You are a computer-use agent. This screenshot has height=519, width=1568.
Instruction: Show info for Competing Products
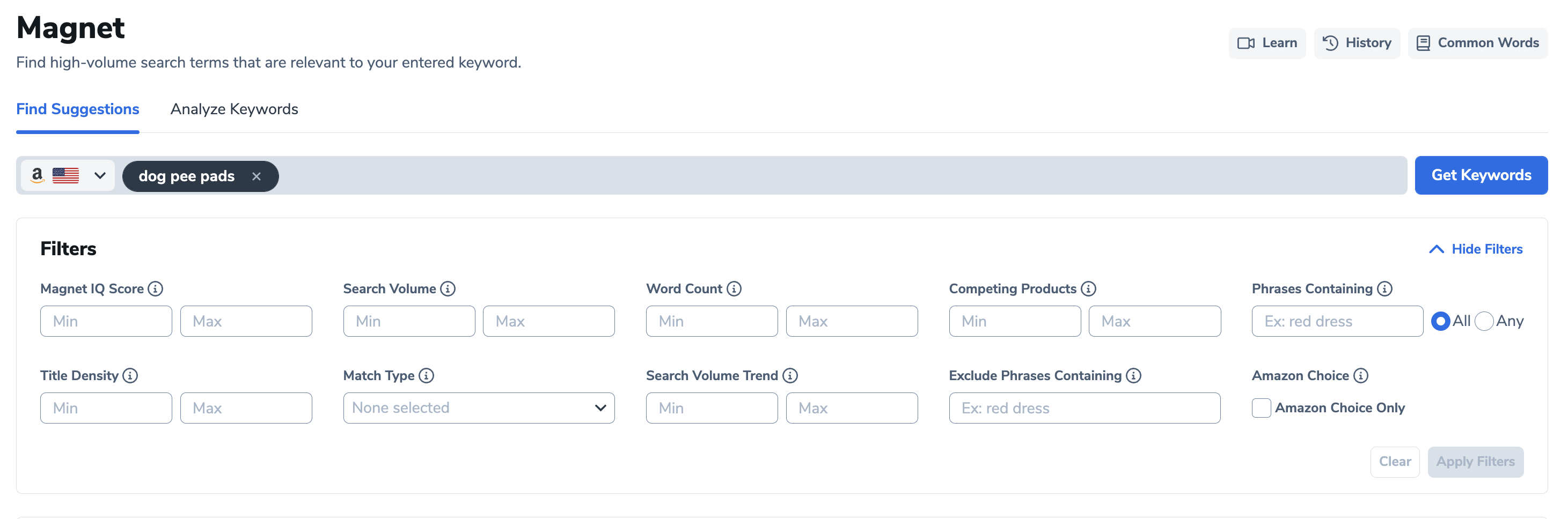coord(1088,289)
